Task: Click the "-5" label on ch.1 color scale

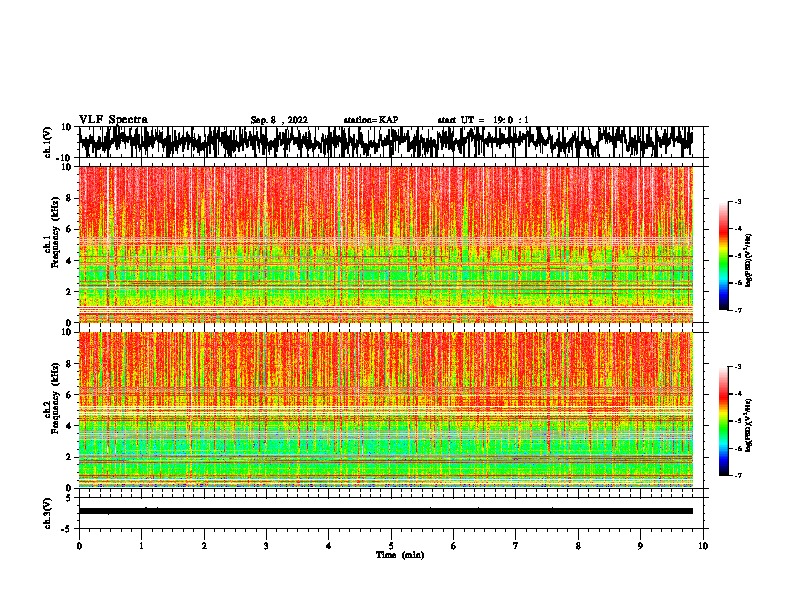Action: [738, 256]
